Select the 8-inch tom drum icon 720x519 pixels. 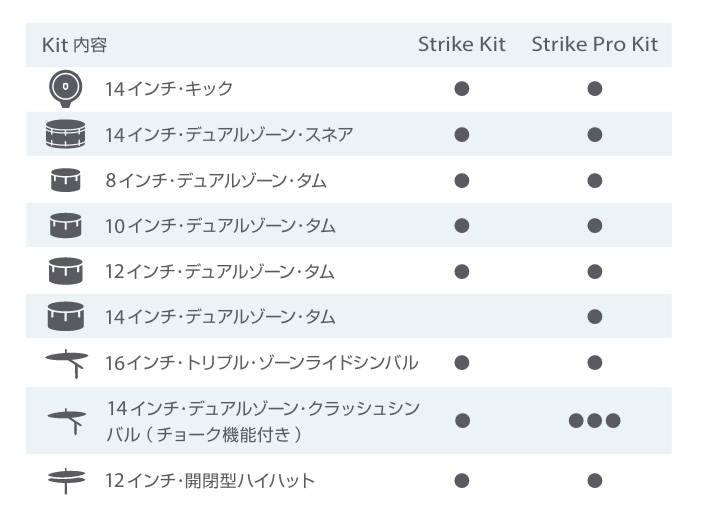(x=66, y=180)
